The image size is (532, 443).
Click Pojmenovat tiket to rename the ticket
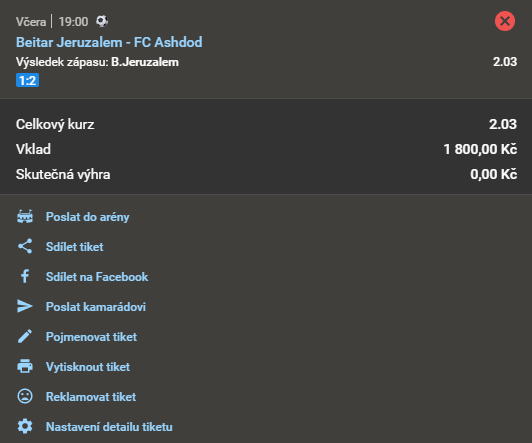point(91,337)
